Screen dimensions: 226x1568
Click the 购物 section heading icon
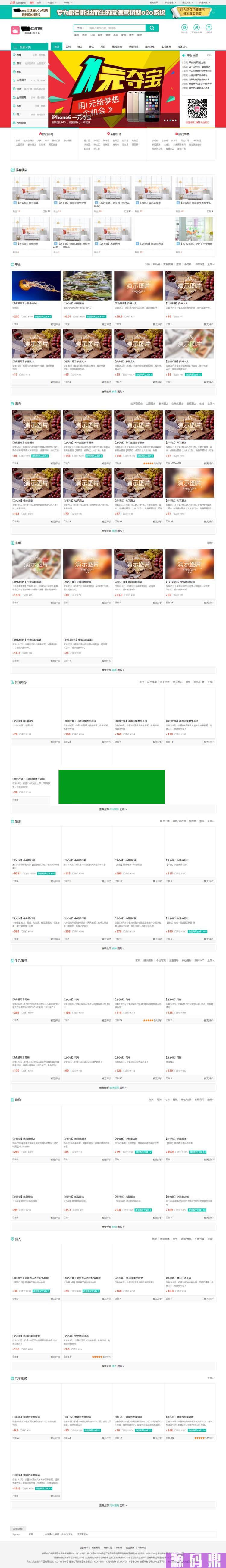11,1100
